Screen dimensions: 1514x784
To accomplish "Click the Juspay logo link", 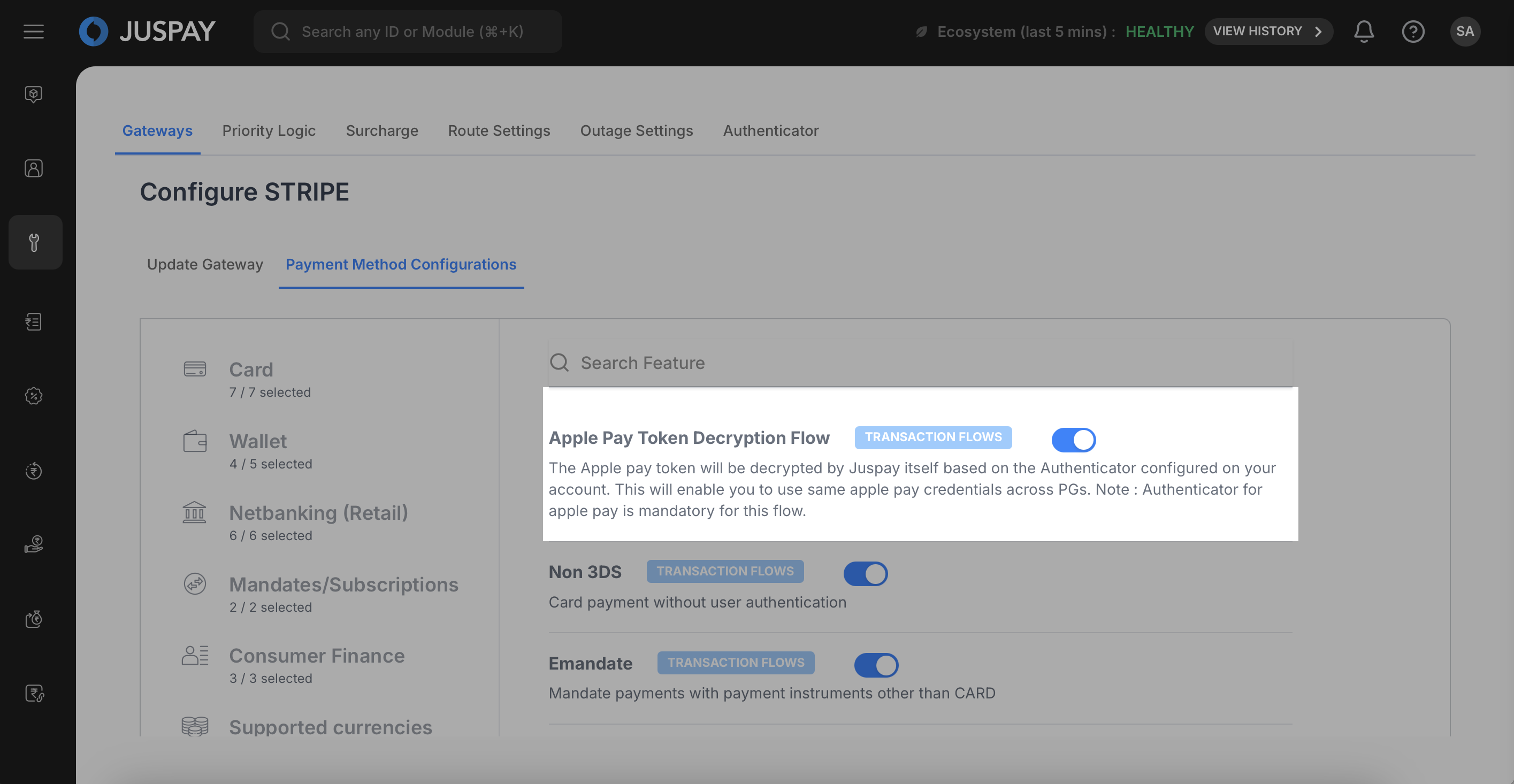I will coord(148,31).
